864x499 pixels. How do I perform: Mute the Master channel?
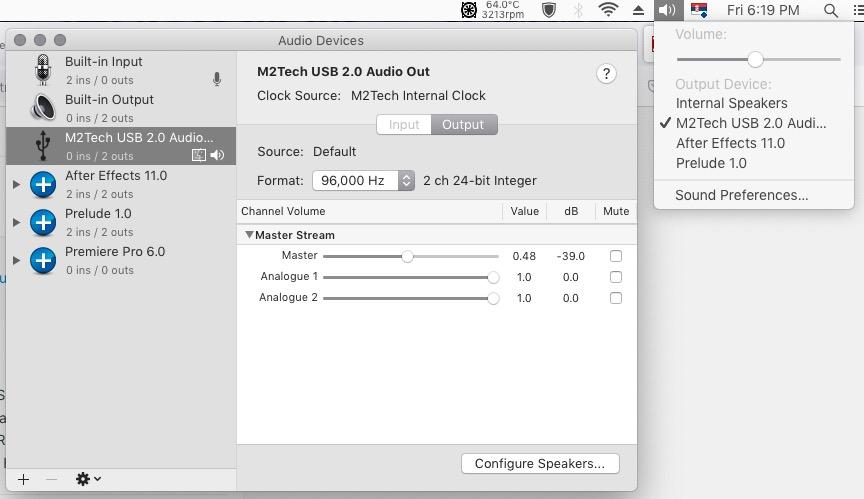tap(615, 256)
